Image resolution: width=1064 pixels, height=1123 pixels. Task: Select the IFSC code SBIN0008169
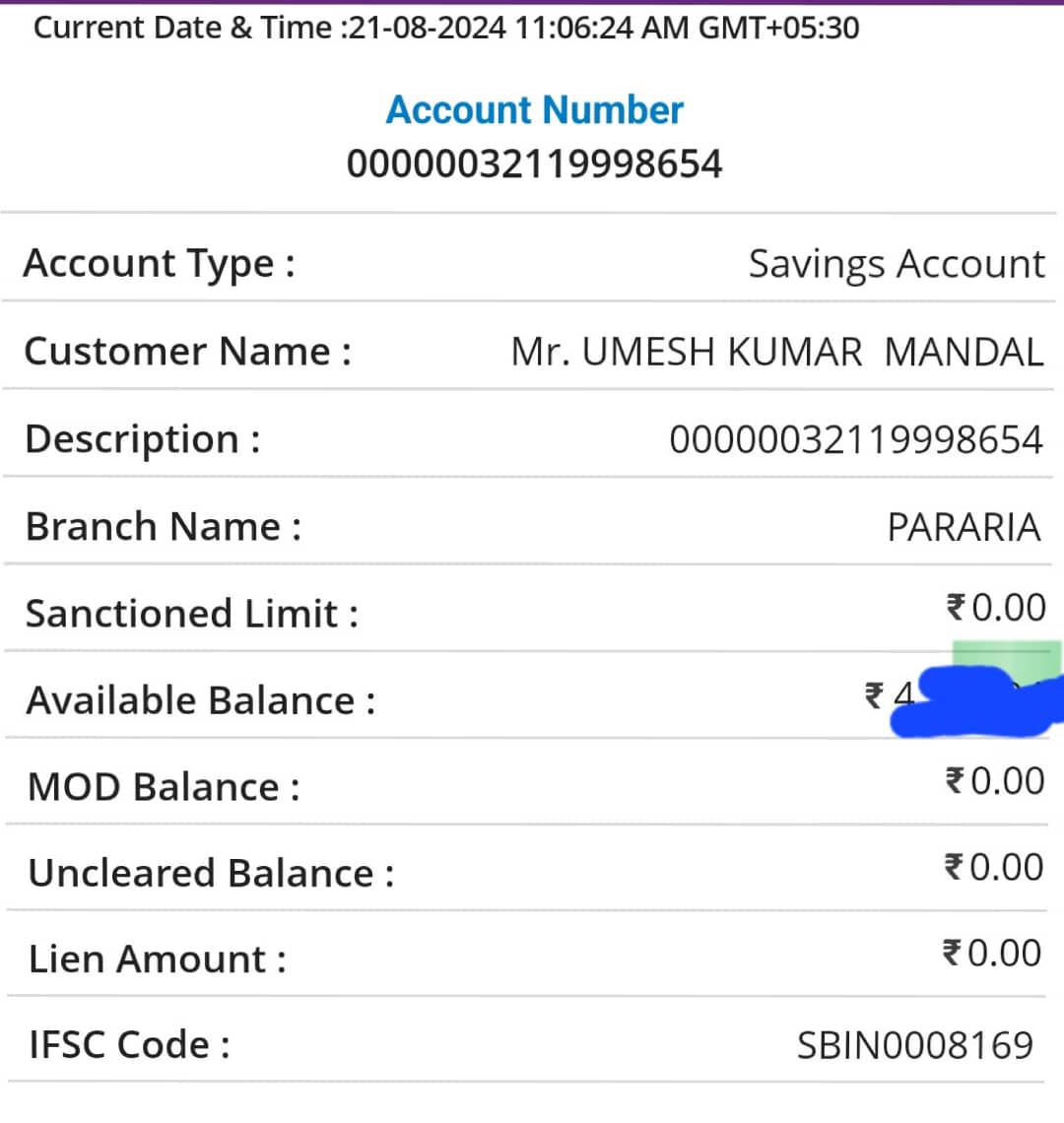[x=915, y=1045]
